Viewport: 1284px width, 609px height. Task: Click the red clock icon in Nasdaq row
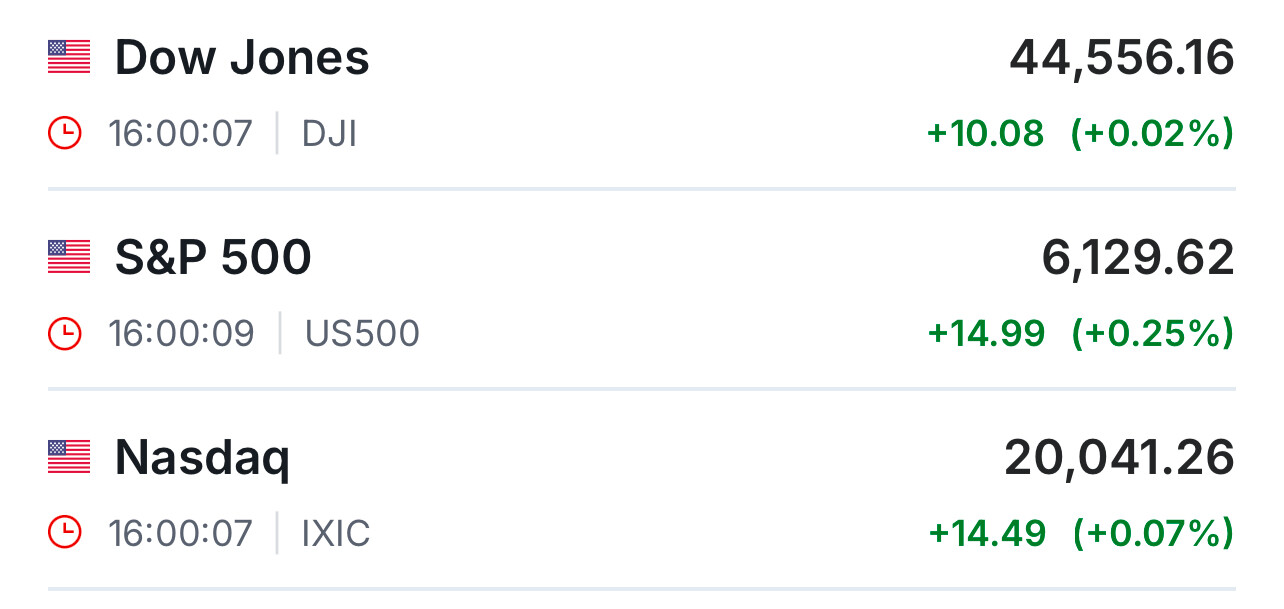[65, 533]
